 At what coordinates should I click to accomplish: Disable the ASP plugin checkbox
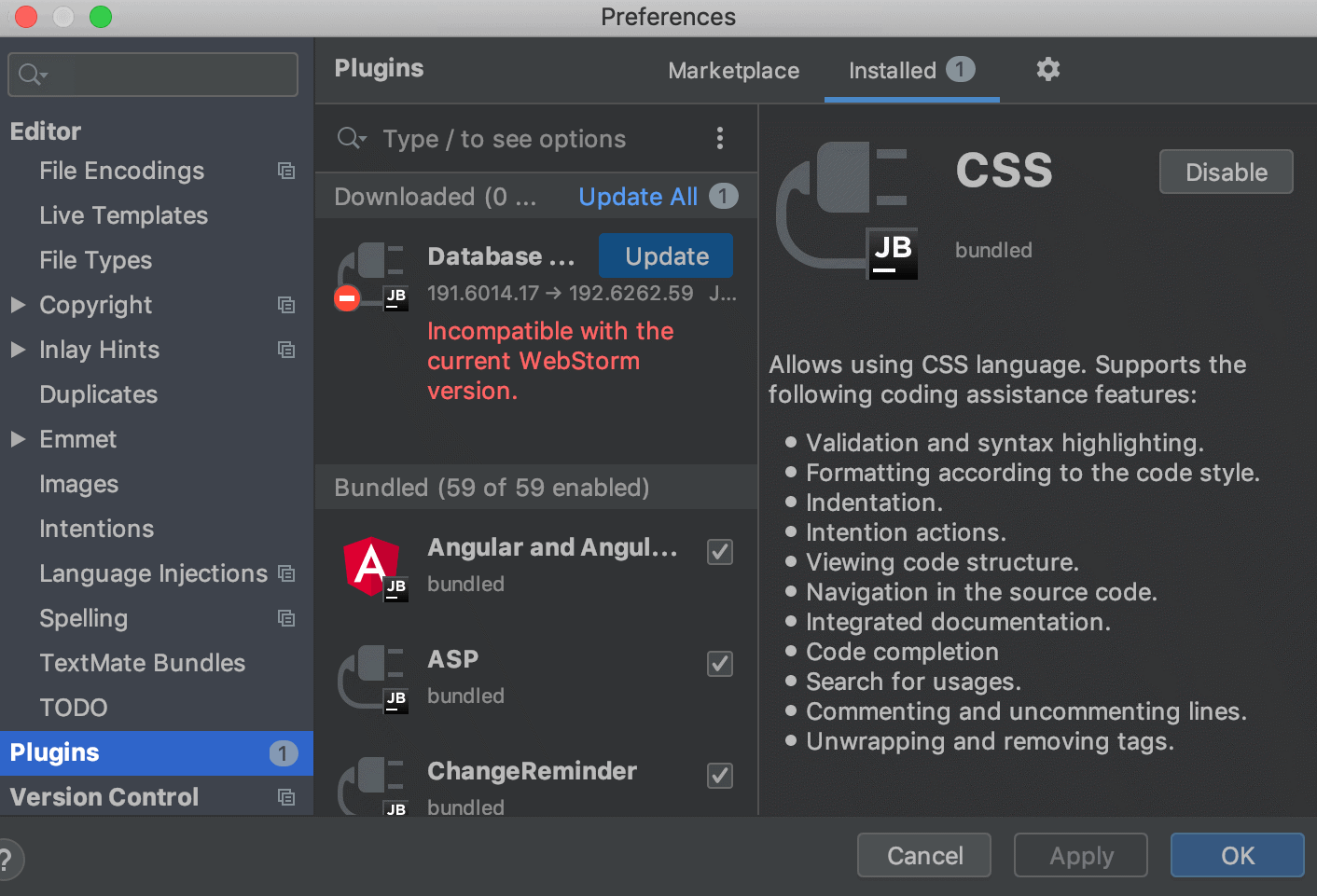[x=719, y=664]
